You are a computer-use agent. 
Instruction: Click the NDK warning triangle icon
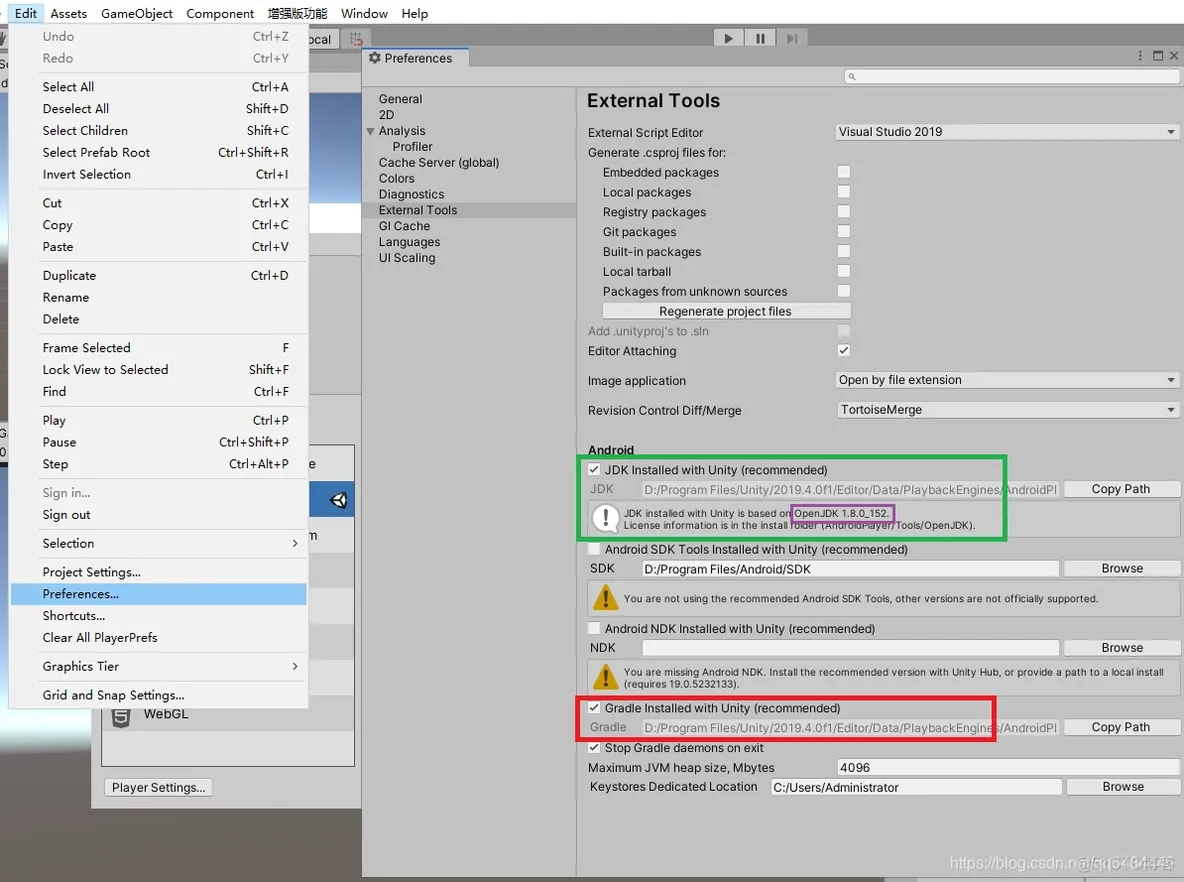605,677
